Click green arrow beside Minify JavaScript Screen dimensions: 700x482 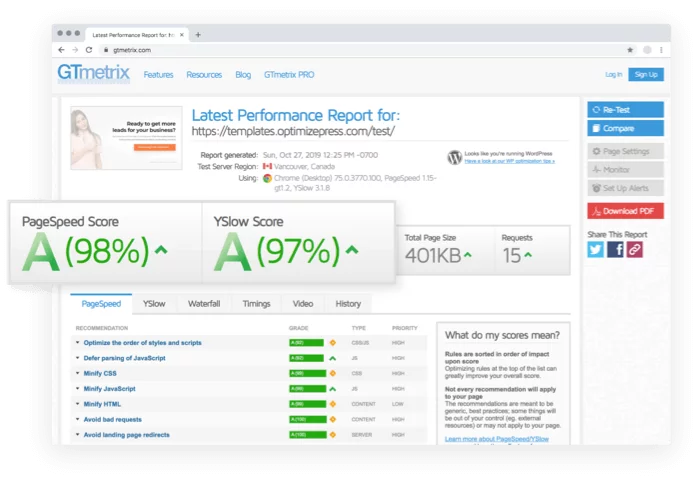point(333,389)
